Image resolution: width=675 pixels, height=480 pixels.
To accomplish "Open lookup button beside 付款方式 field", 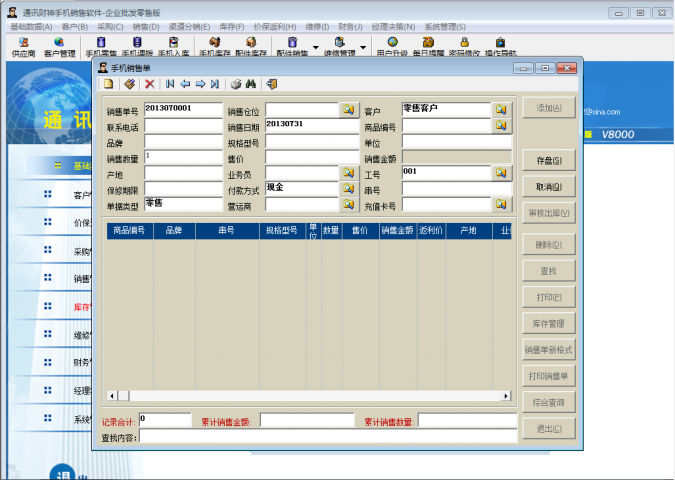I will pyautogui.click(x=349, y=188).
